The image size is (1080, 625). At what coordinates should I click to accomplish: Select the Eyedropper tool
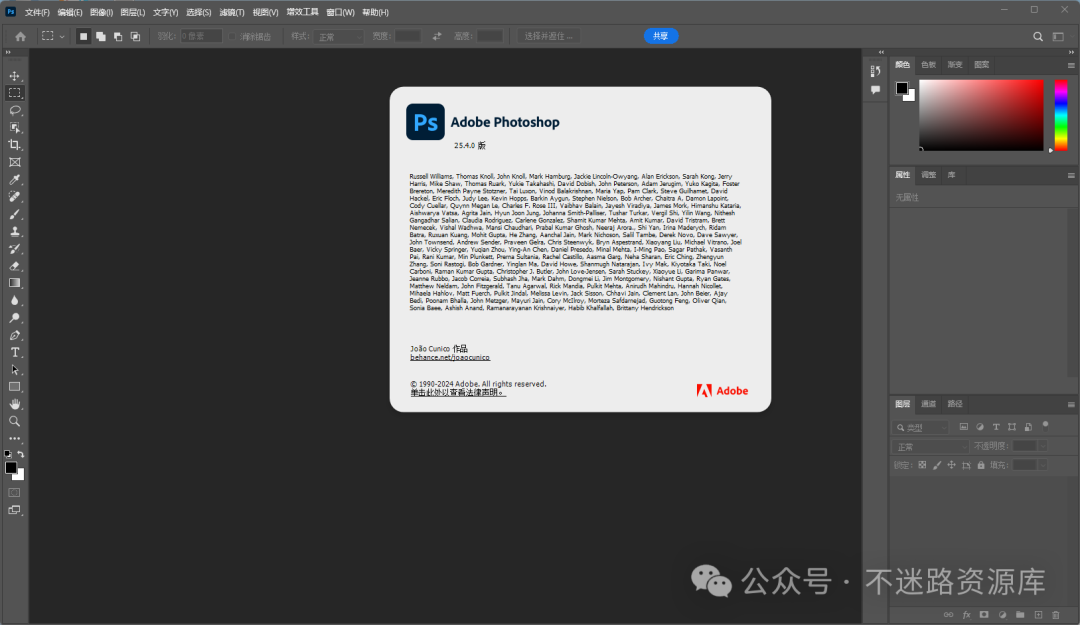pyautogui.click(x=14, y=179)
